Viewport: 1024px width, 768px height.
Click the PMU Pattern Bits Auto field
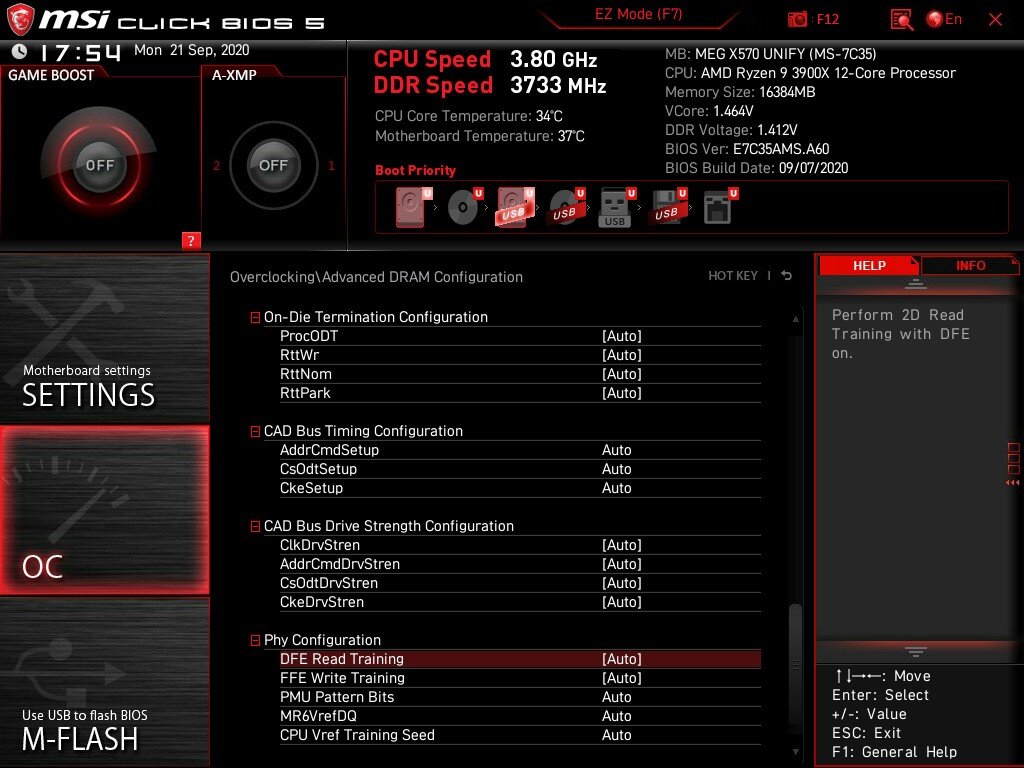616,697
